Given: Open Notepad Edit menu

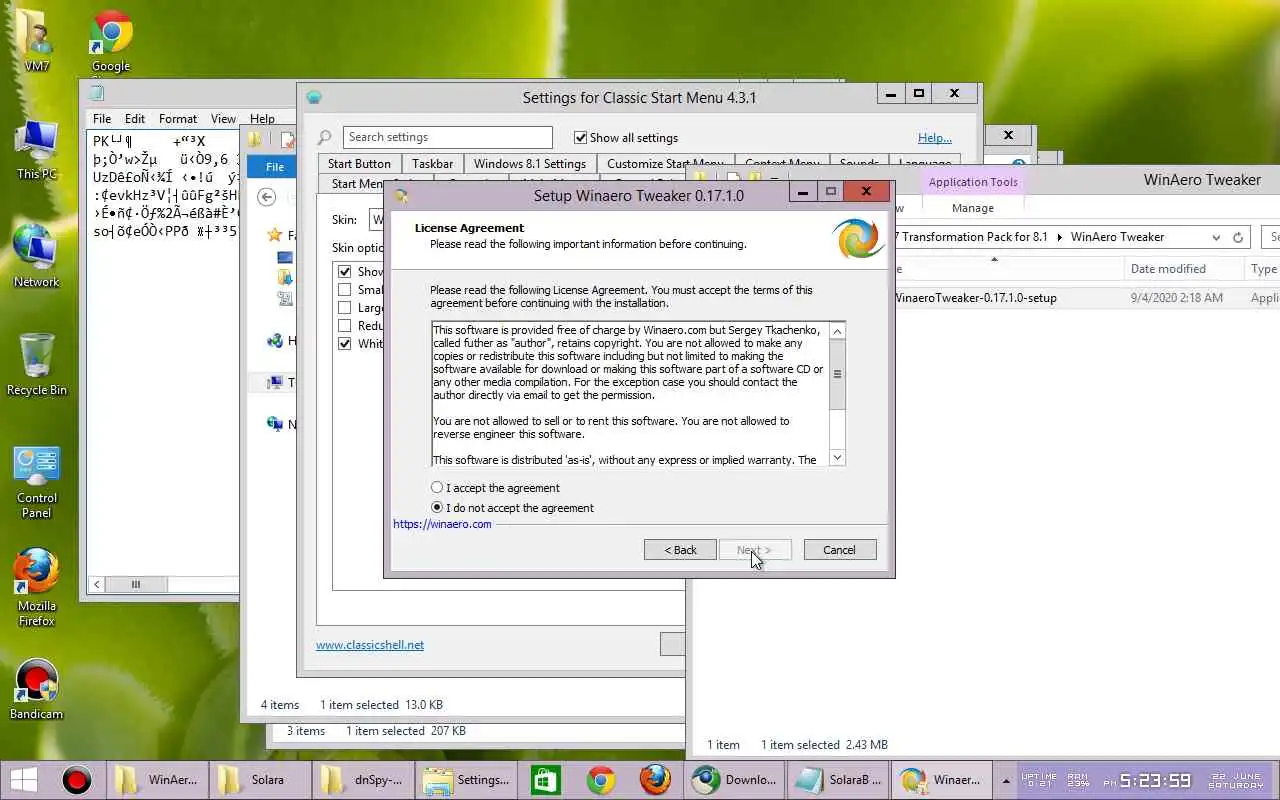Looking at the screenshot, I should (x=135, y=119).
